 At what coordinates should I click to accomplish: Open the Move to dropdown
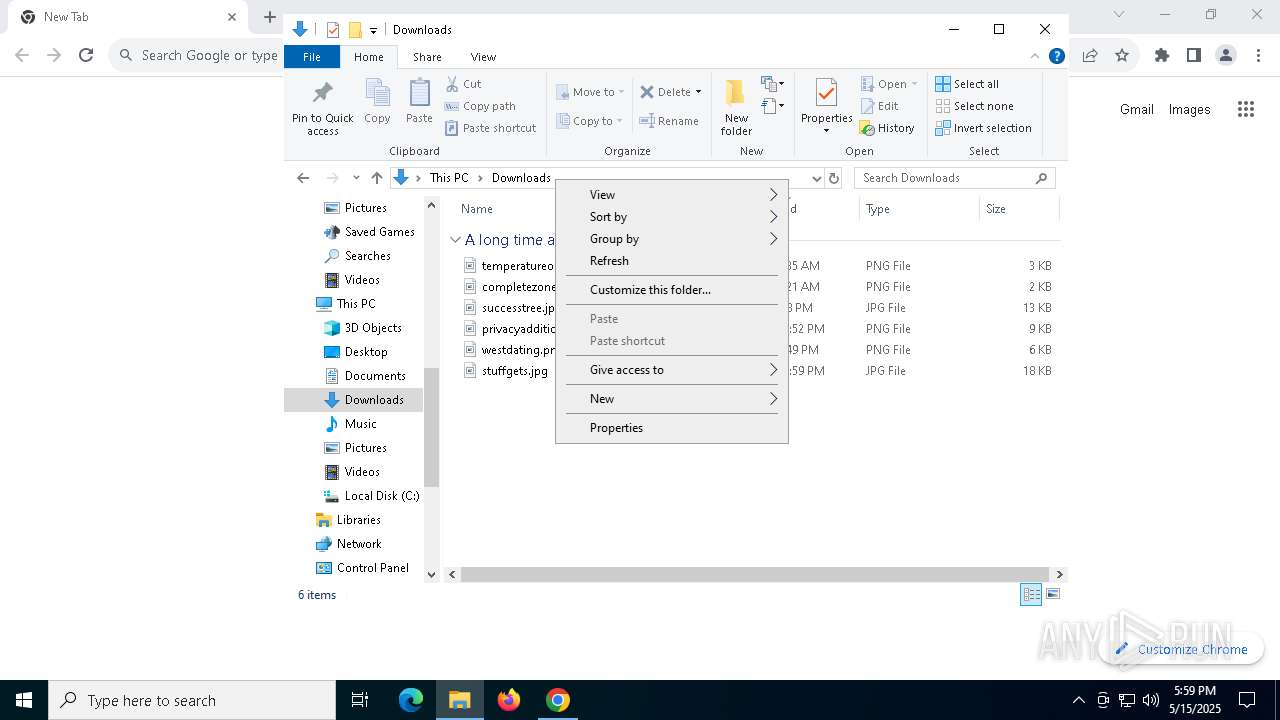pyautogui.click(x=590, y=92)
